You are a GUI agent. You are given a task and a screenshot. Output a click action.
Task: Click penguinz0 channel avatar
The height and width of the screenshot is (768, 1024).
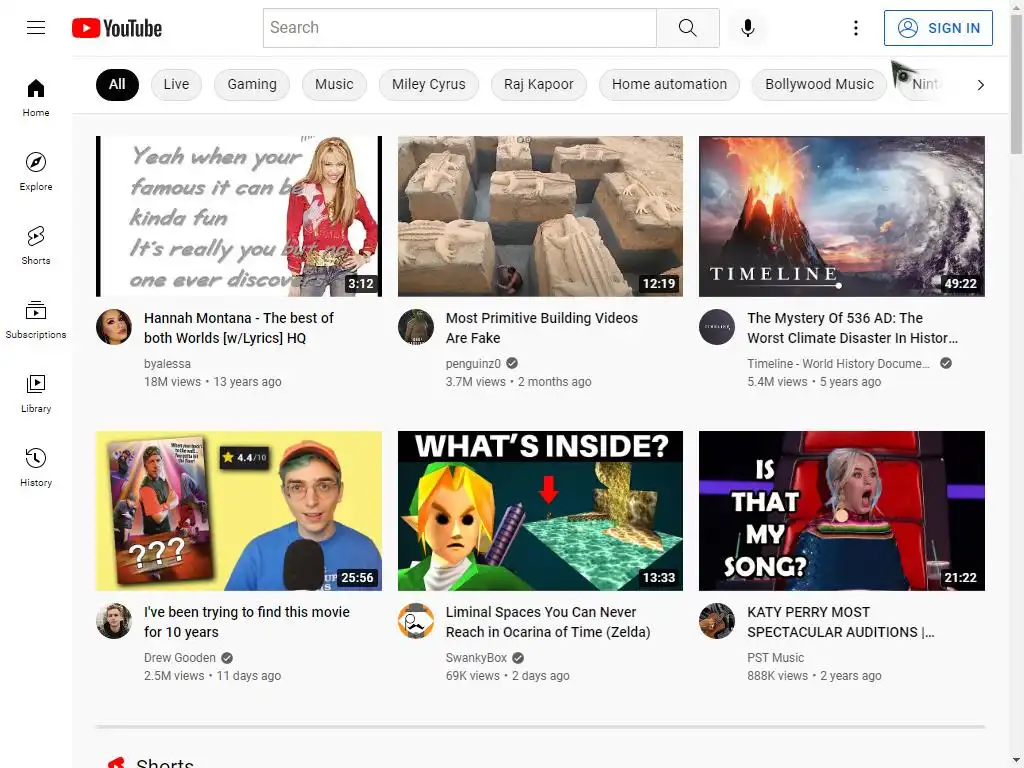[416, 327]
